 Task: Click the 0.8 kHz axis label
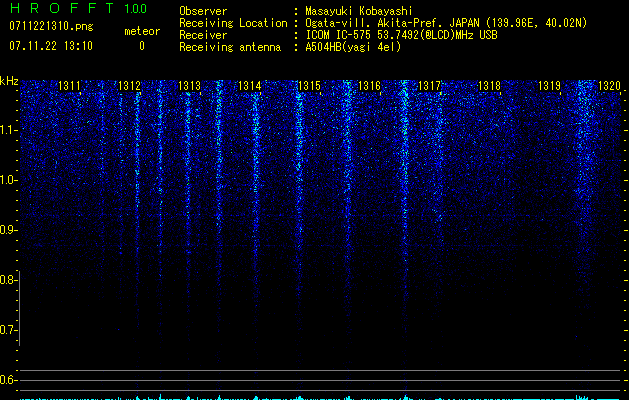(8, 280)
